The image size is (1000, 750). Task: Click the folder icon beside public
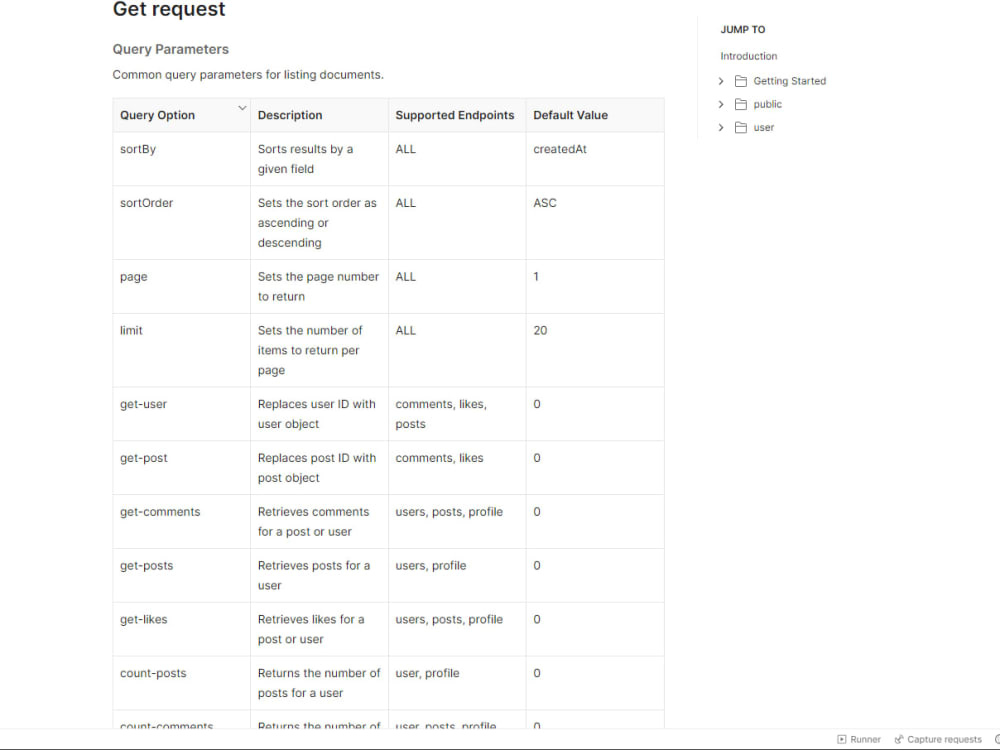point(740,104)
